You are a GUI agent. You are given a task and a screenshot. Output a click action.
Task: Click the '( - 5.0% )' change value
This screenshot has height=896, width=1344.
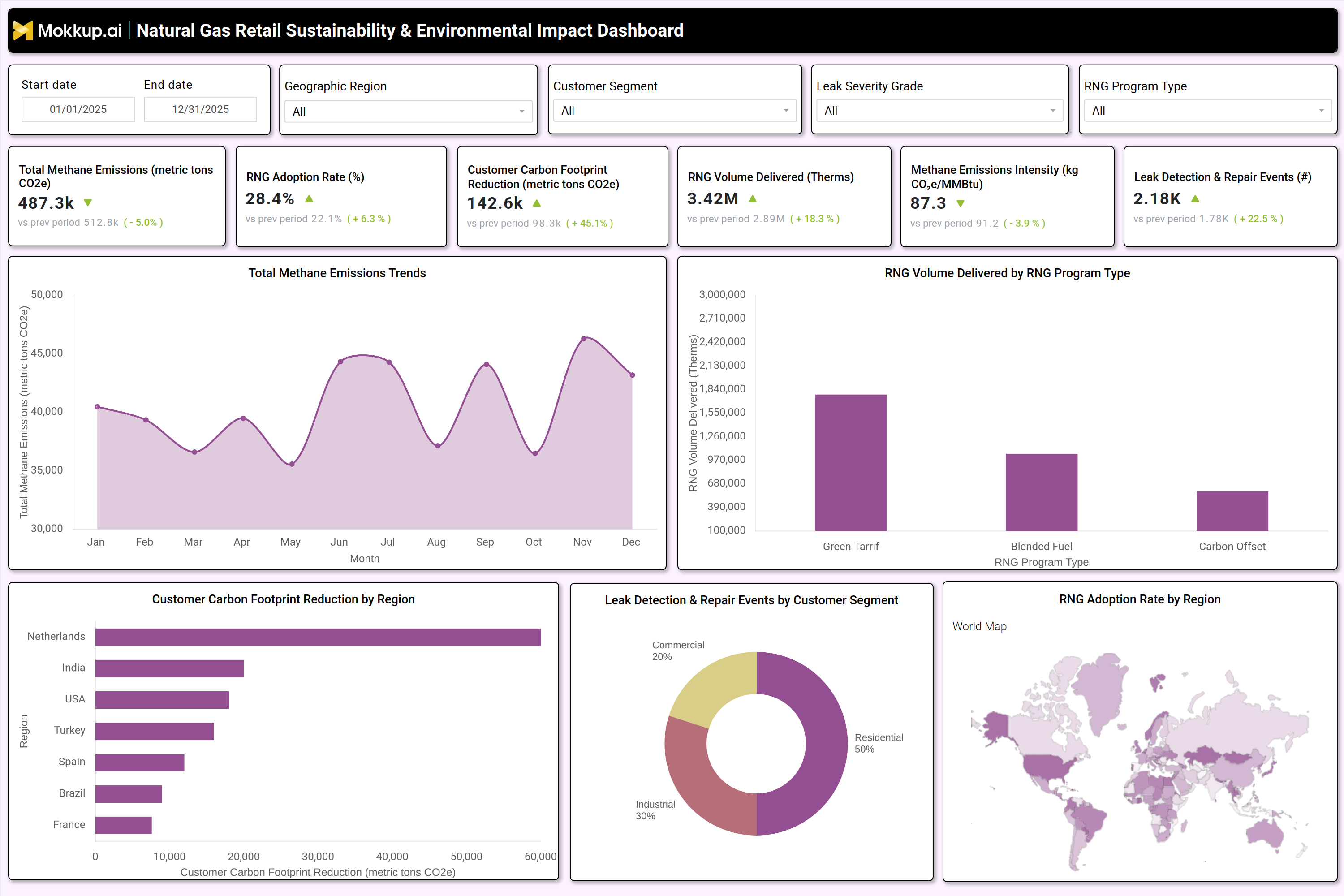coord(143,222)
